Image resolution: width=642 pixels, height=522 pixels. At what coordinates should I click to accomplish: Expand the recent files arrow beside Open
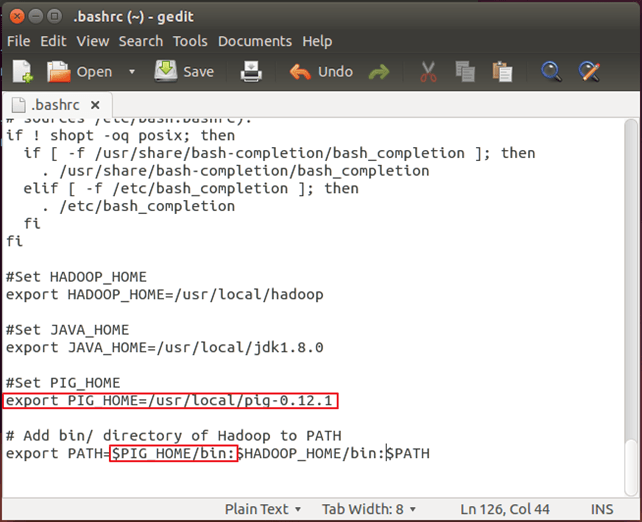[132, 72]
